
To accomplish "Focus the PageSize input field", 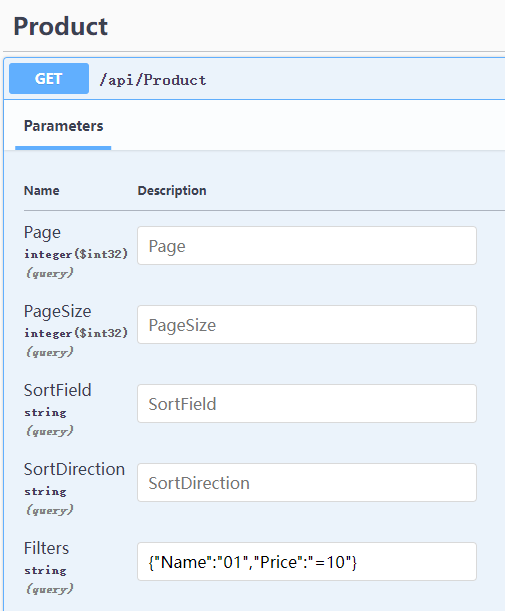I will [307, 325].
